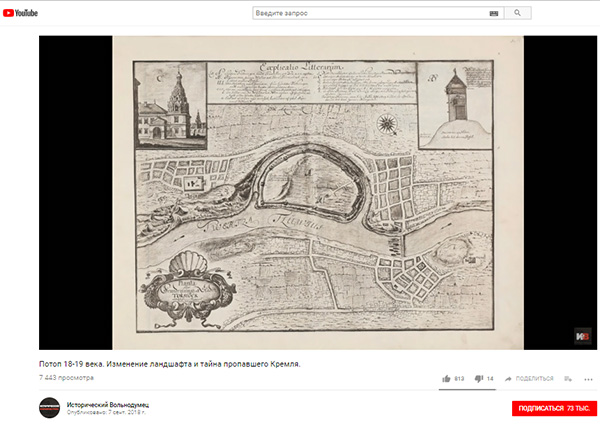Dislike the video with thumbs down

pyautogui.click(x=479, y=379)
